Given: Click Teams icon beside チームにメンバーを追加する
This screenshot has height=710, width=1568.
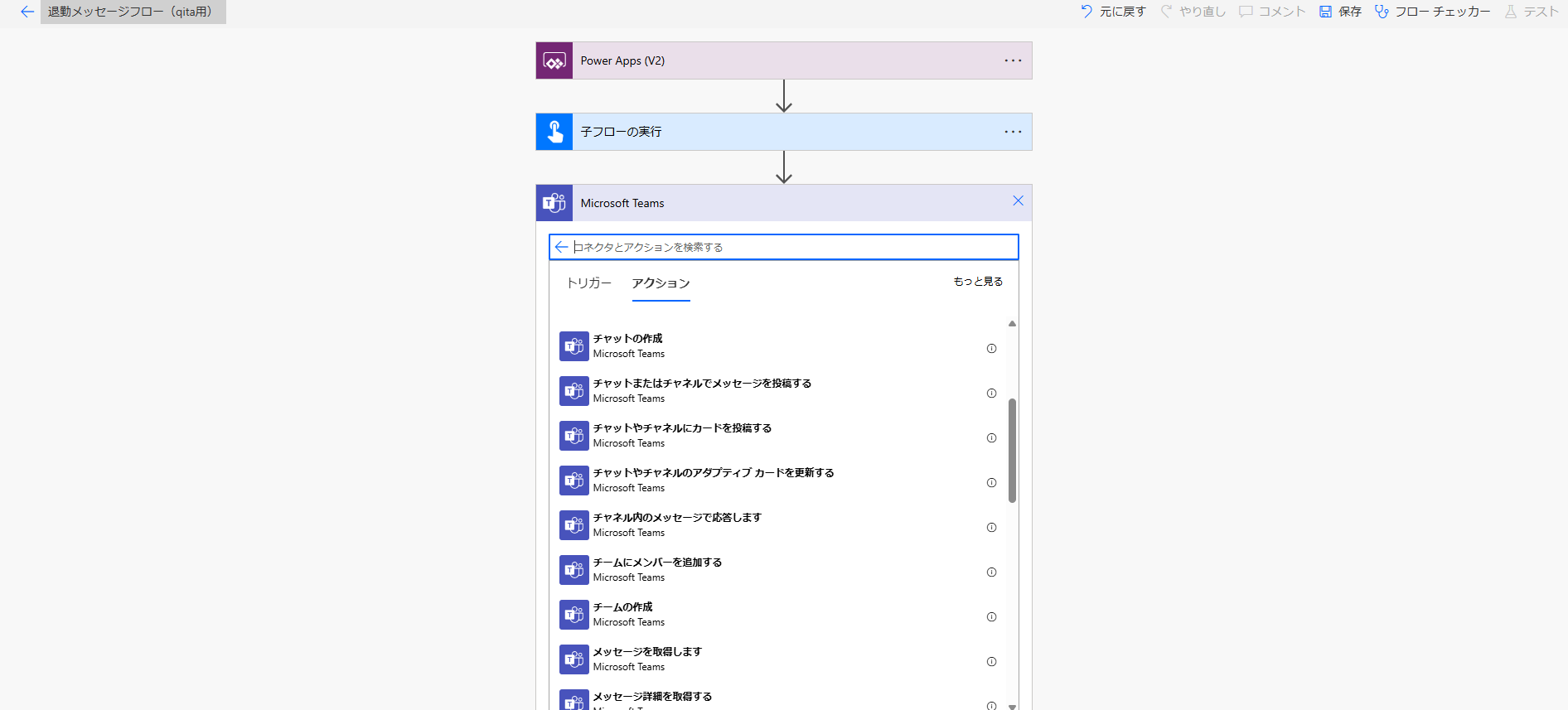Looking at the screenshot, I should pyautogui.click(x=574, y=570).
